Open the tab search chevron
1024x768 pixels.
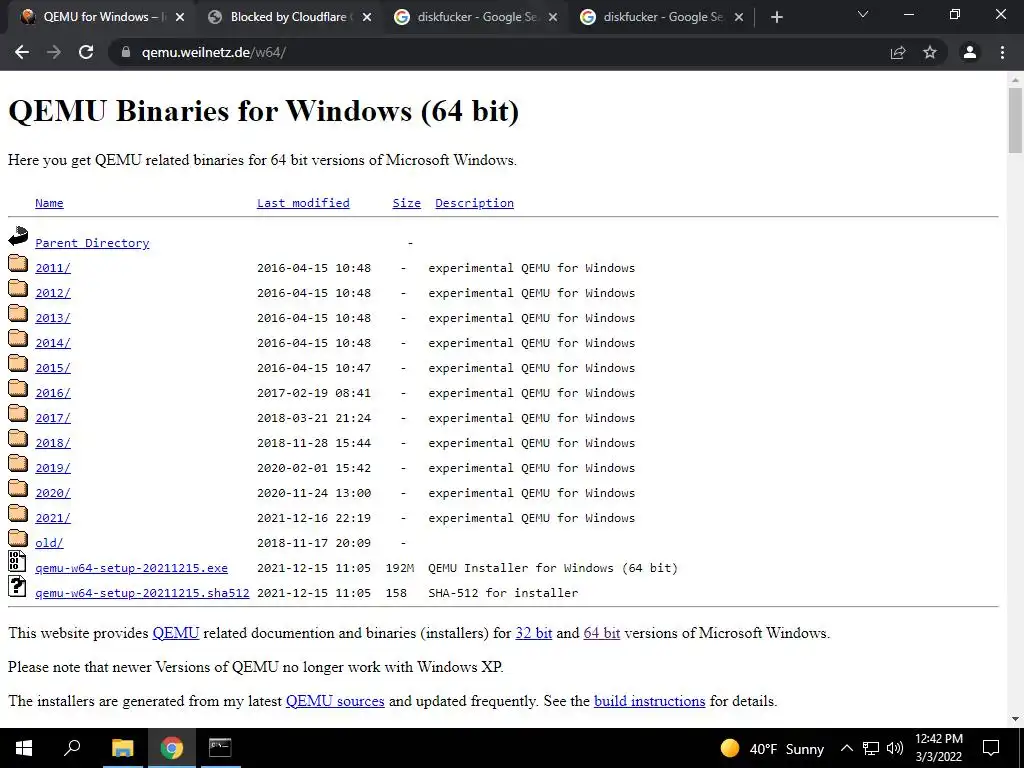863,14
